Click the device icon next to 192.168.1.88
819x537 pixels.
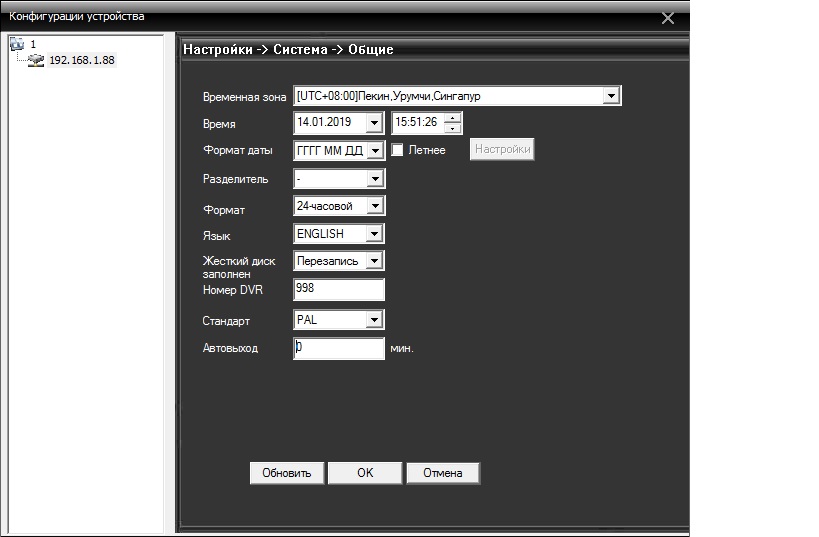(37, 60)
